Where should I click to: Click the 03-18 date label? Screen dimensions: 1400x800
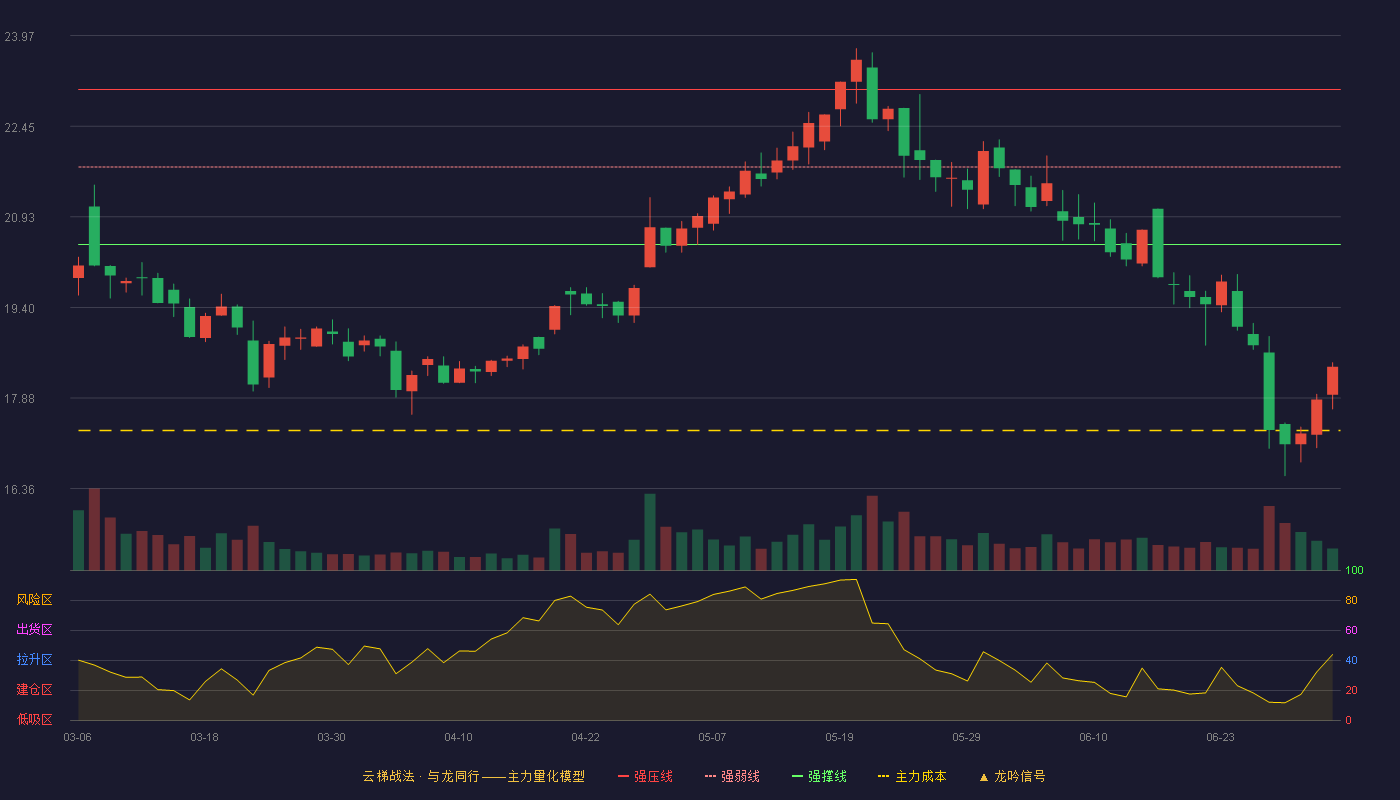coord(204,737)
